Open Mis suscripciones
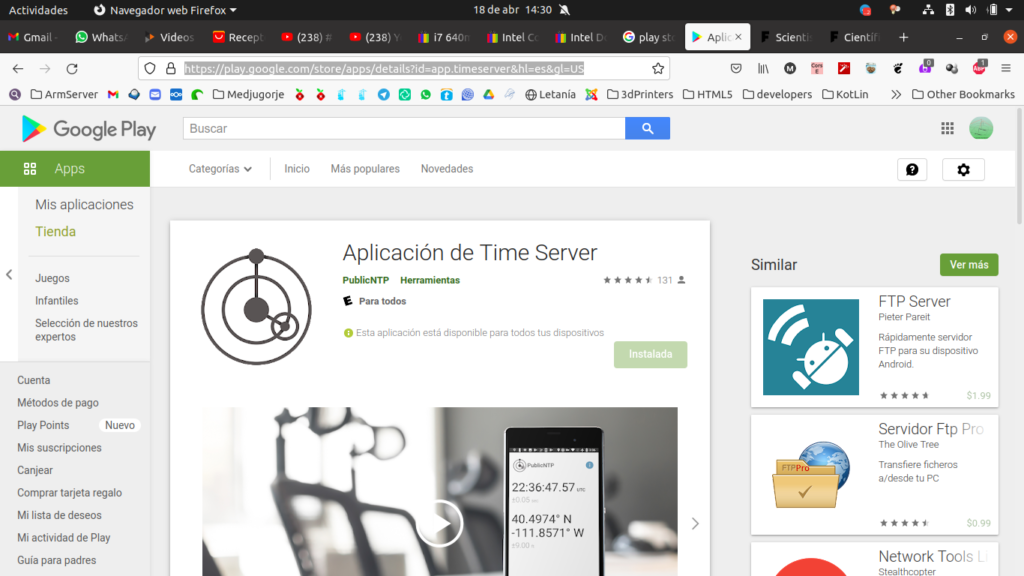Viewport: 1024px width, 576px height. pos(59,448)
